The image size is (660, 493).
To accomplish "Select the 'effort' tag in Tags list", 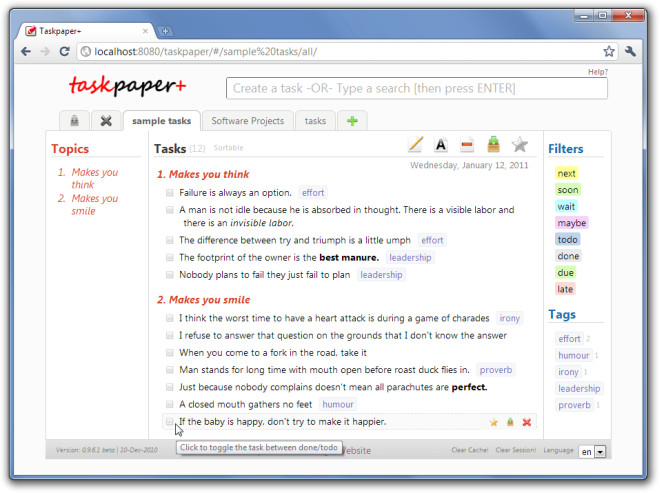I will (x=569, y=338).
